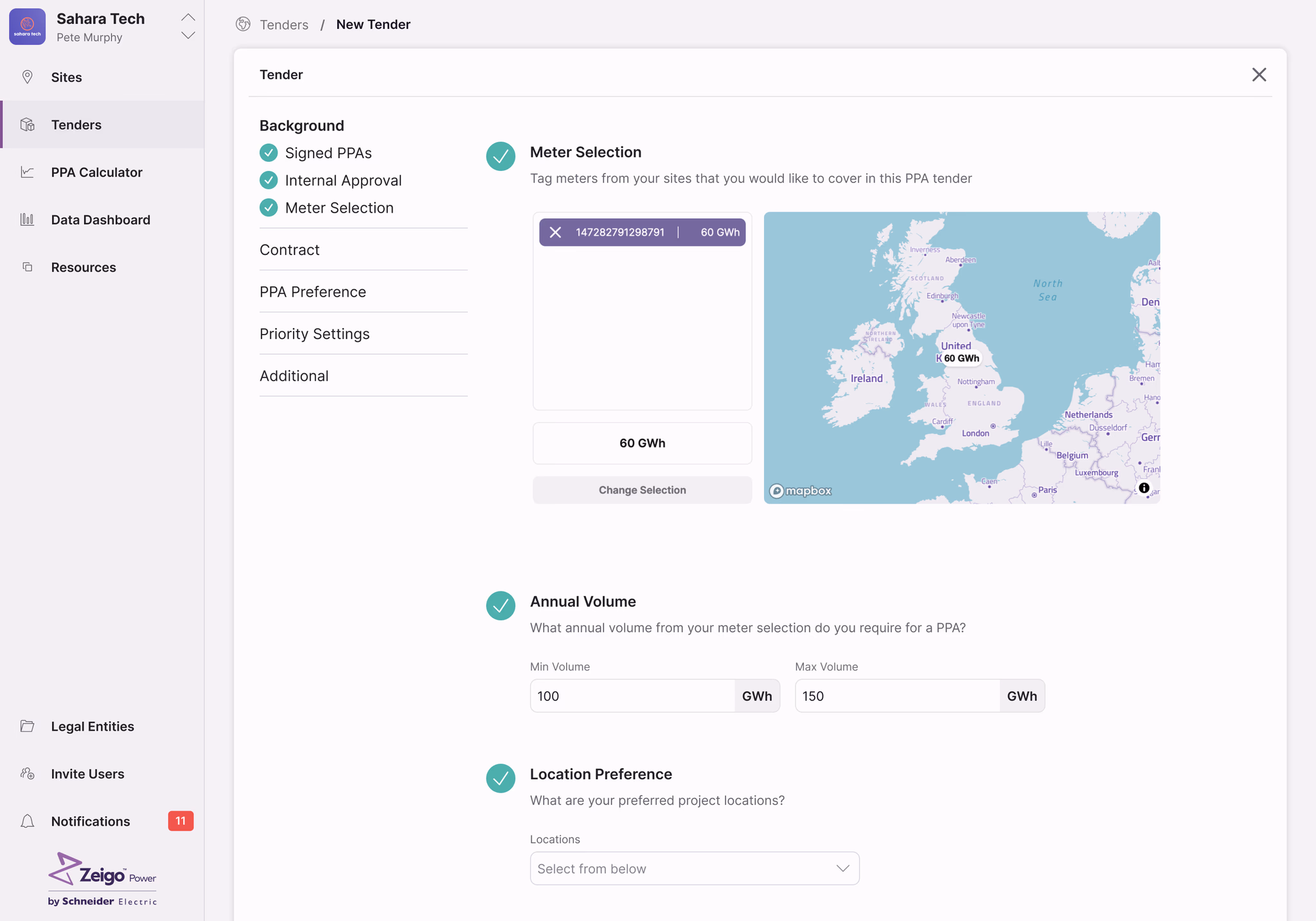This screenshot has height=921, width=1316.
Task: Click the breadcrumb globe icon
Action: (x=243, y=24)
